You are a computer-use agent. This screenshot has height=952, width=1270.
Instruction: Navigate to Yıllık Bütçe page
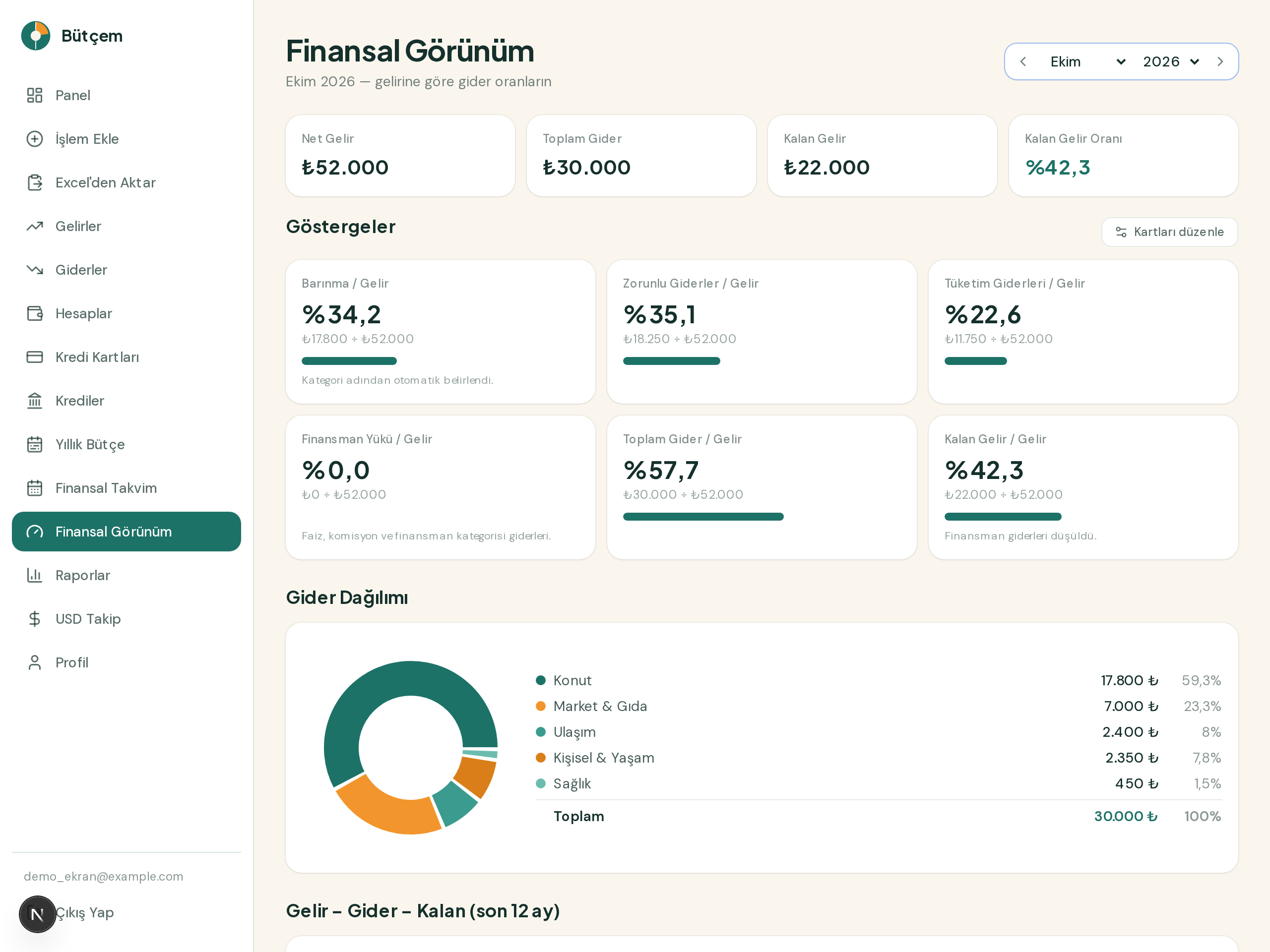(127, 444)
